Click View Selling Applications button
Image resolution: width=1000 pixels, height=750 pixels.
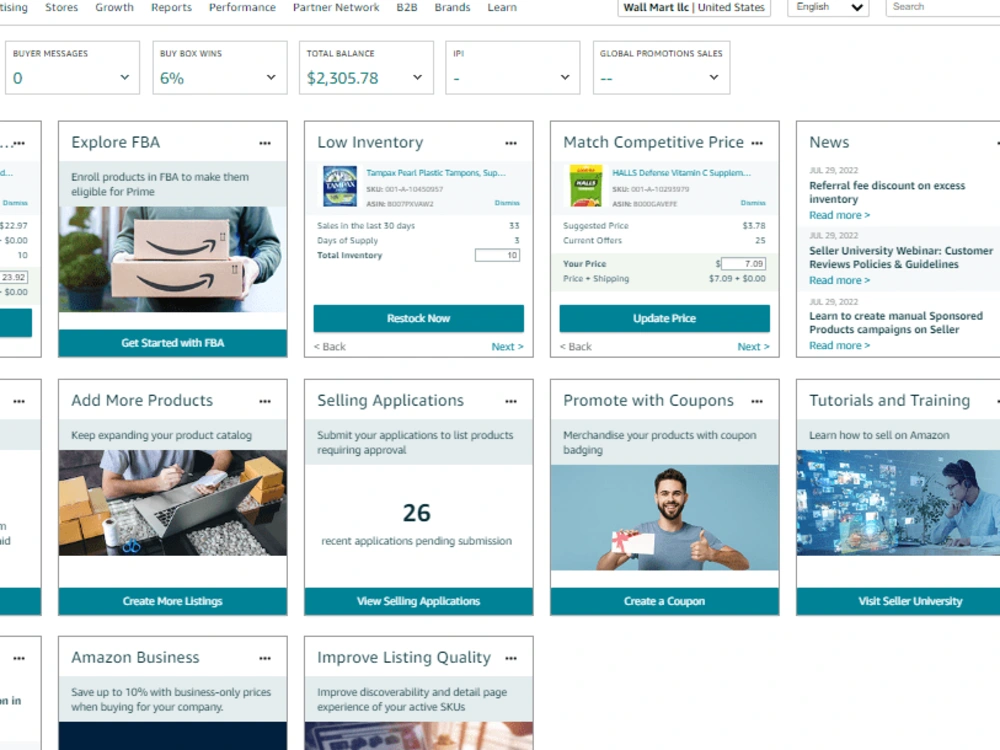click(x=418, y=601)
